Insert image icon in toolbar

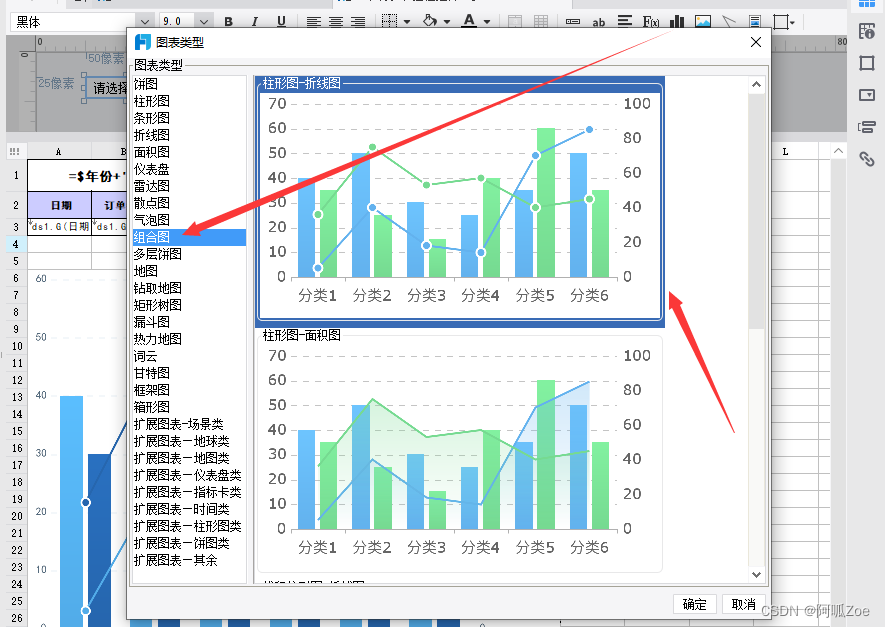(703, 21)
